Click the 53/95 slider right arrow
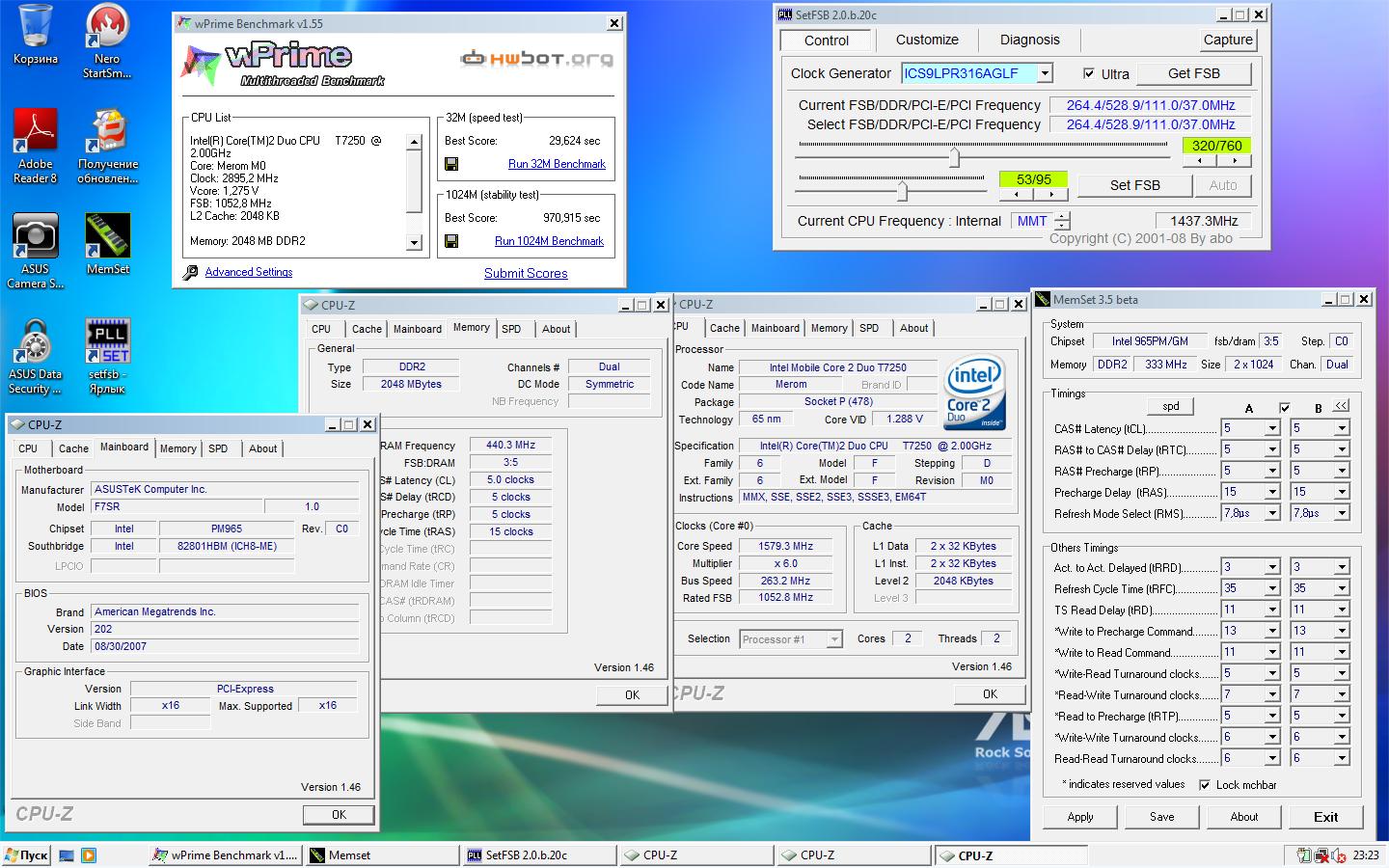This screenshot has height=868, width=1389. 1051,195
